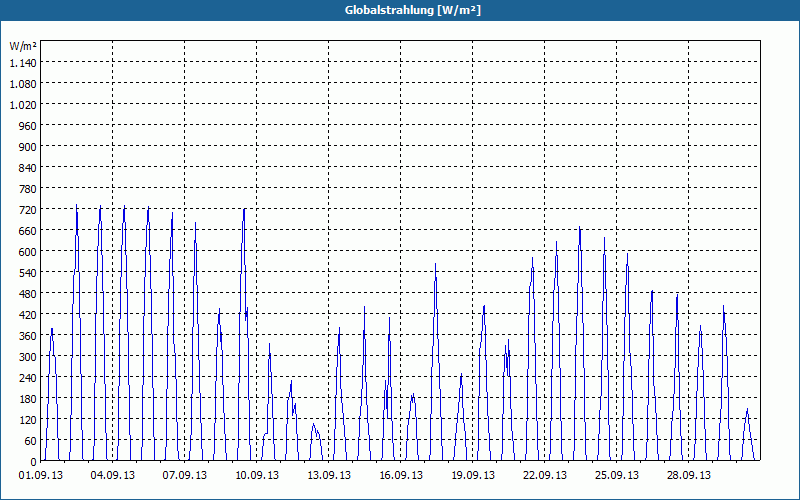Select the '1.140' y-axis label
The width and height of the screenshot is (800, 500).
(x=23, y=63)
